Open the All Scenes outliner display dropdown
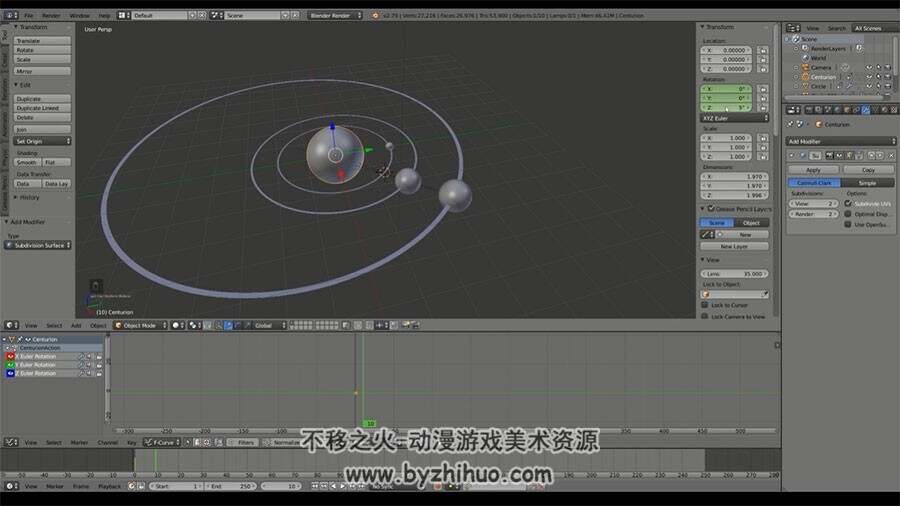This screenshot has width=900, height=506. click(x=875, y=28)
